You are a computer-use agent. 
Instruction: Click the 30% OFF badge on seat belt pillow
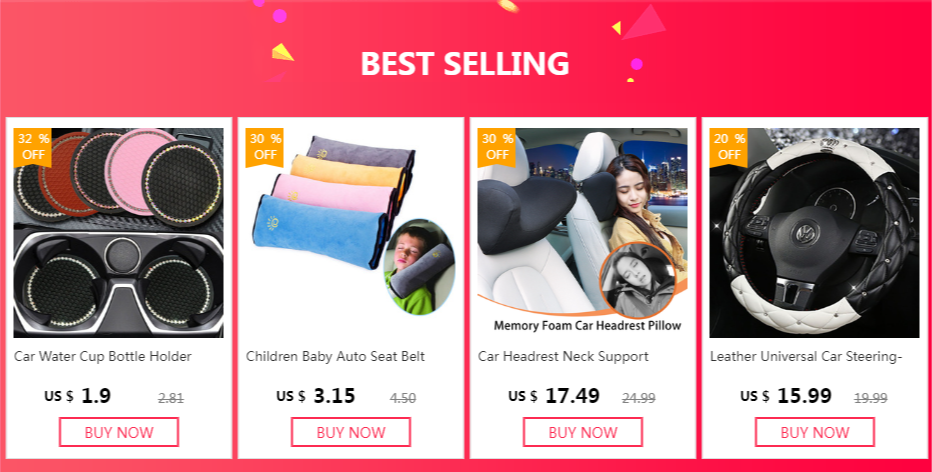pos(265,147)
